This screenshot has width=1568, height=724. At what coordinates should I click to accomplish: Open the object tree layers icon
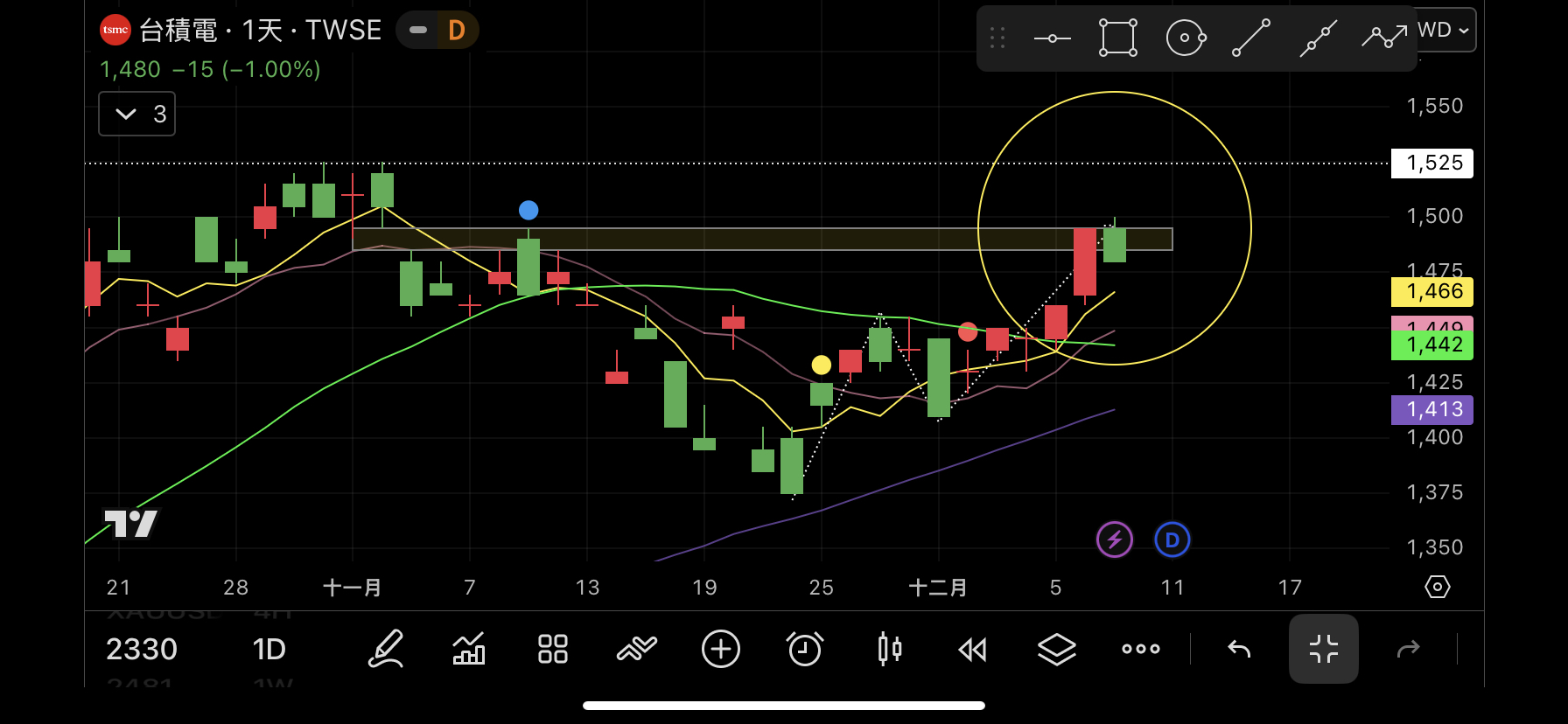[x=1057, y=649]
